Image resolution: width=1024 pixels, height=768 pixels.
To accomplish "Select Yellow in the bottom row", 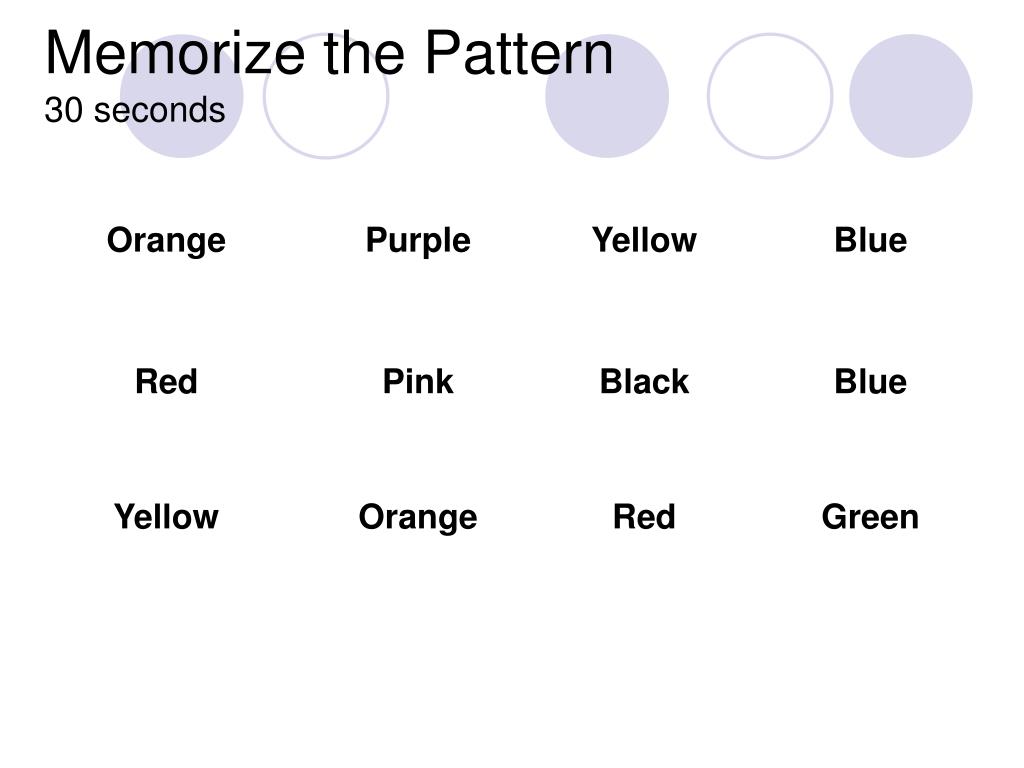I will click(166, 517).
